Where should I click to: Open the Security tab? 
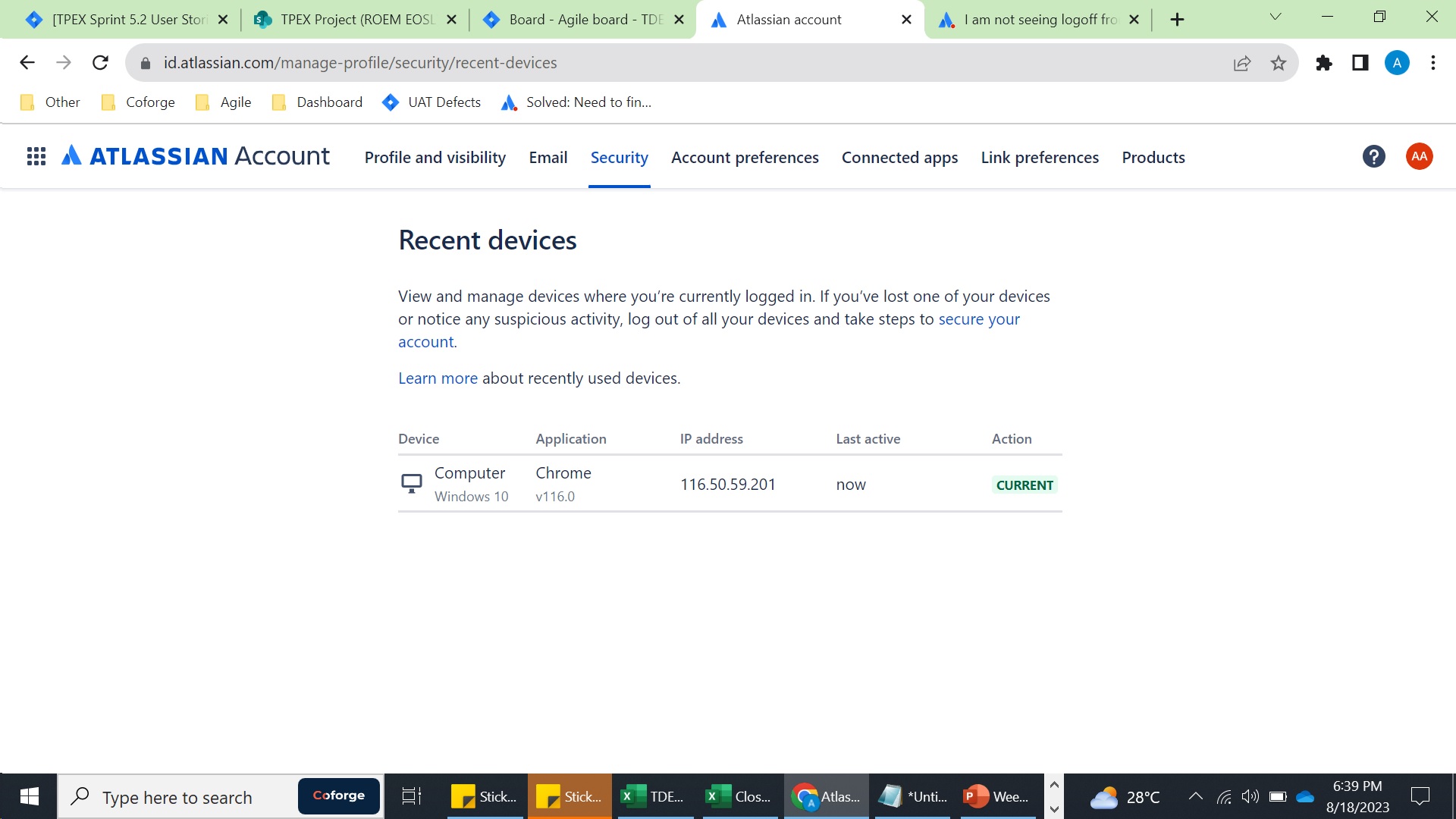(x=619, y=158)
